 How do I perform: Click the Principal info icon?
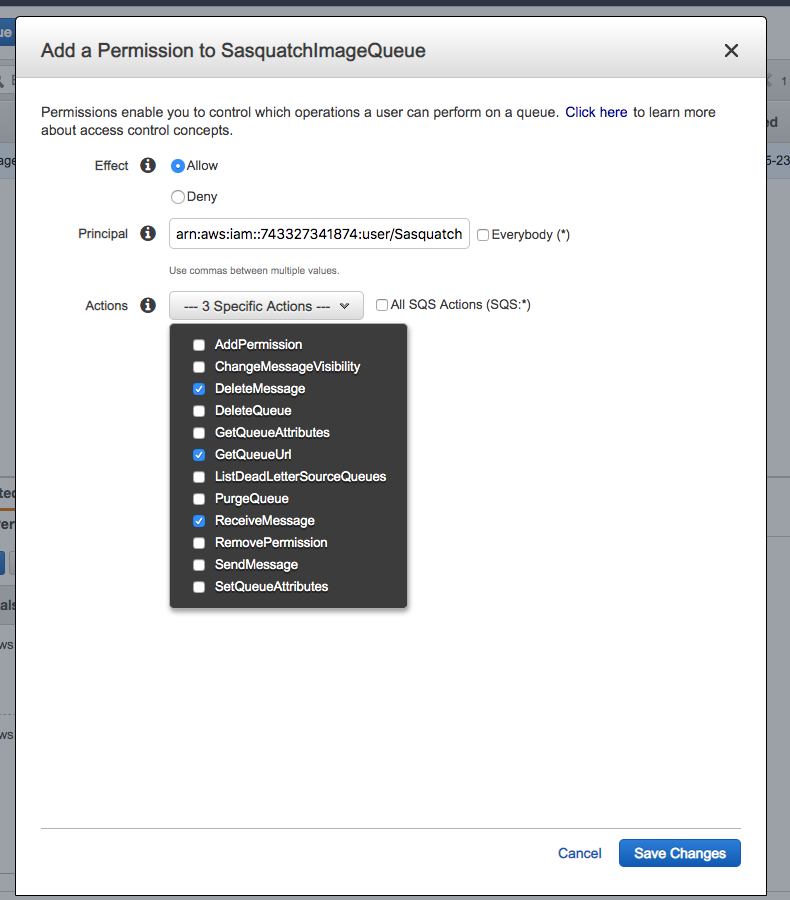(x=148, y=234)
